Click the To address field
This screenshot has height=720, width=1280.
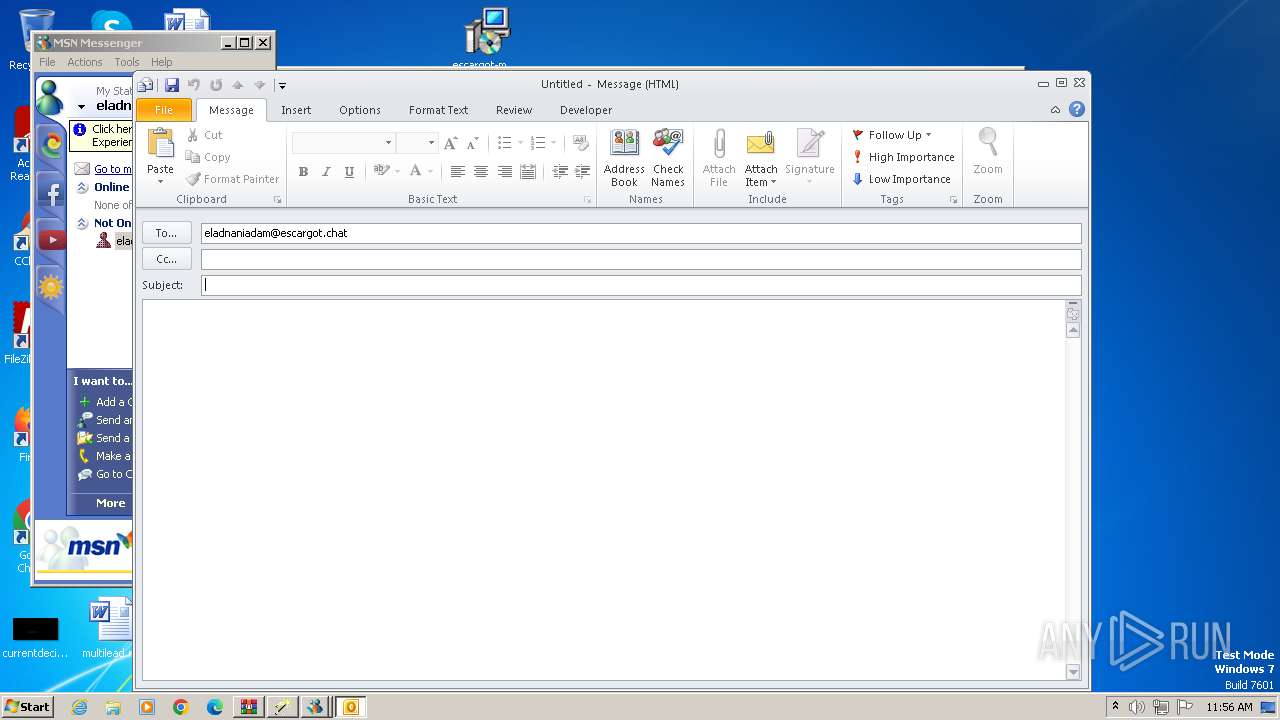(x=641, y=233)
